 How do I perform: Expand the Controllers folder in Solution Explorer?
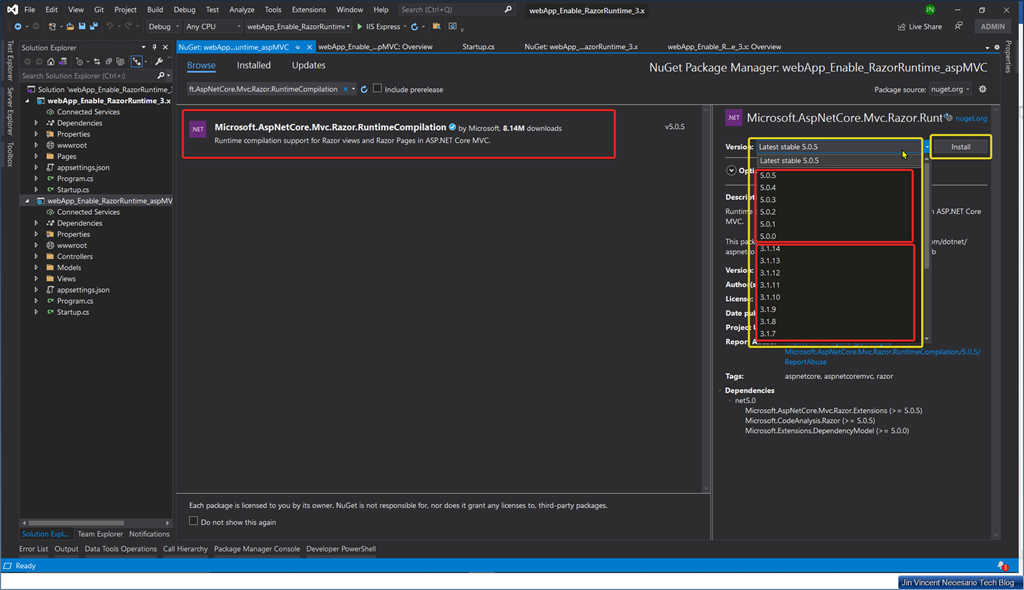[x=37, y=256]
